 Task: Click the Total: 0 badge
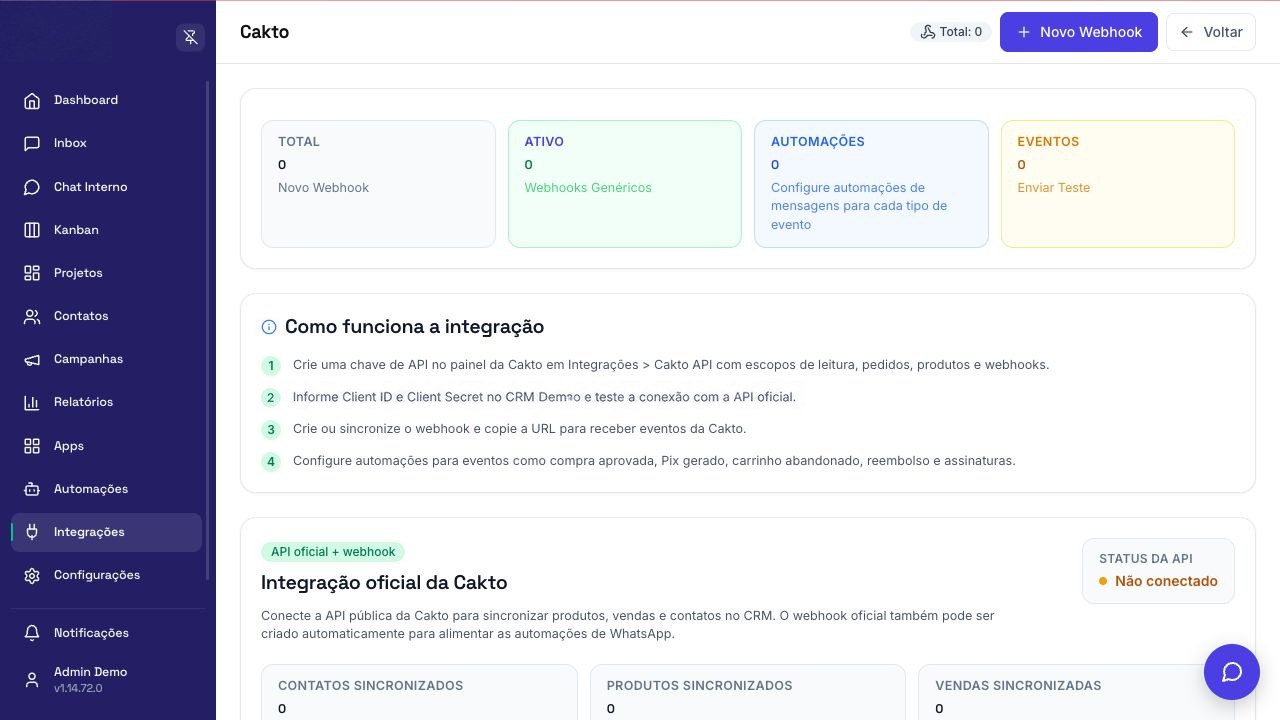[x=951, y=32]
